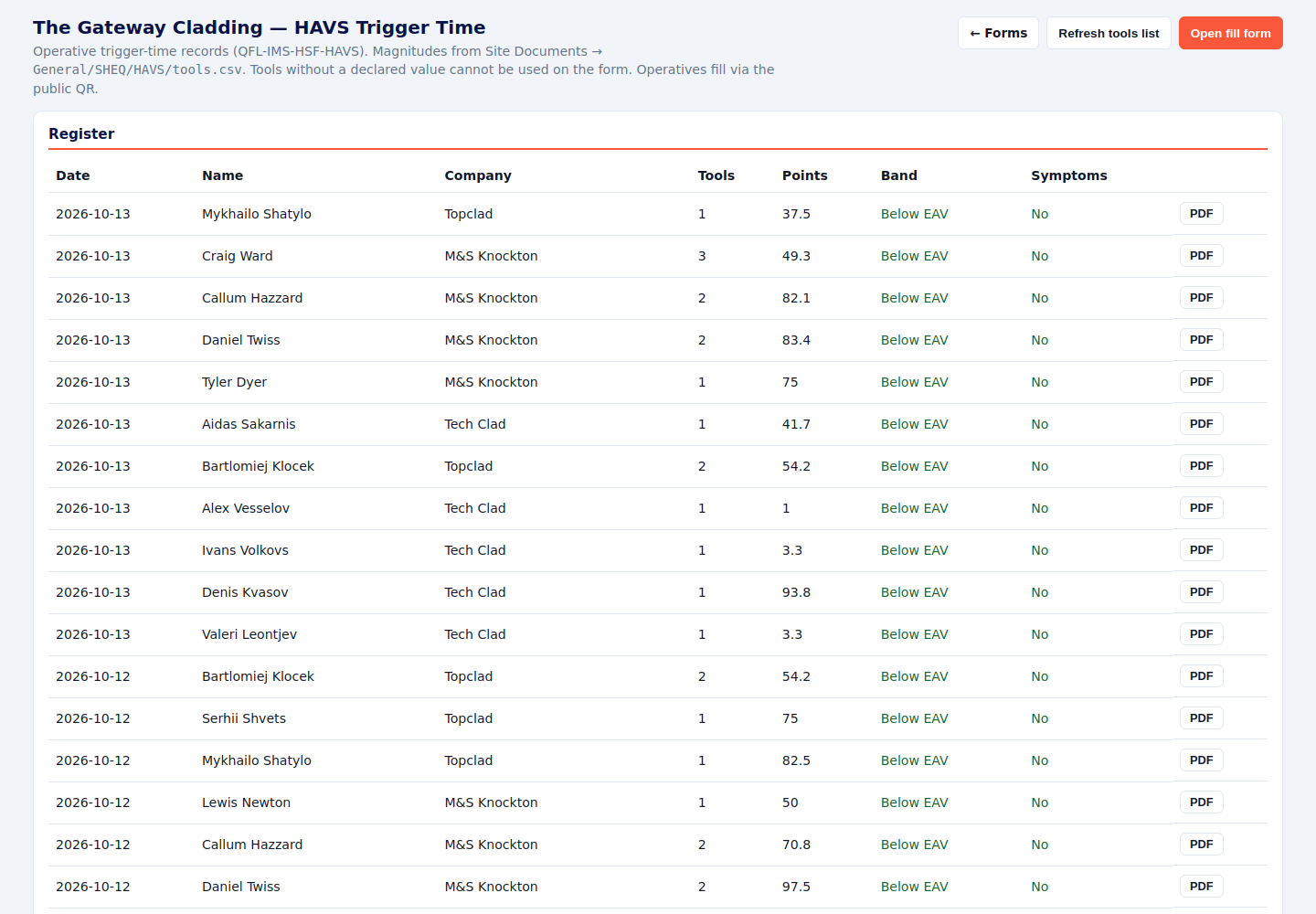Open PDF for Aidas Sakarnis row

pyautogui.click(x=1201, y=424)
